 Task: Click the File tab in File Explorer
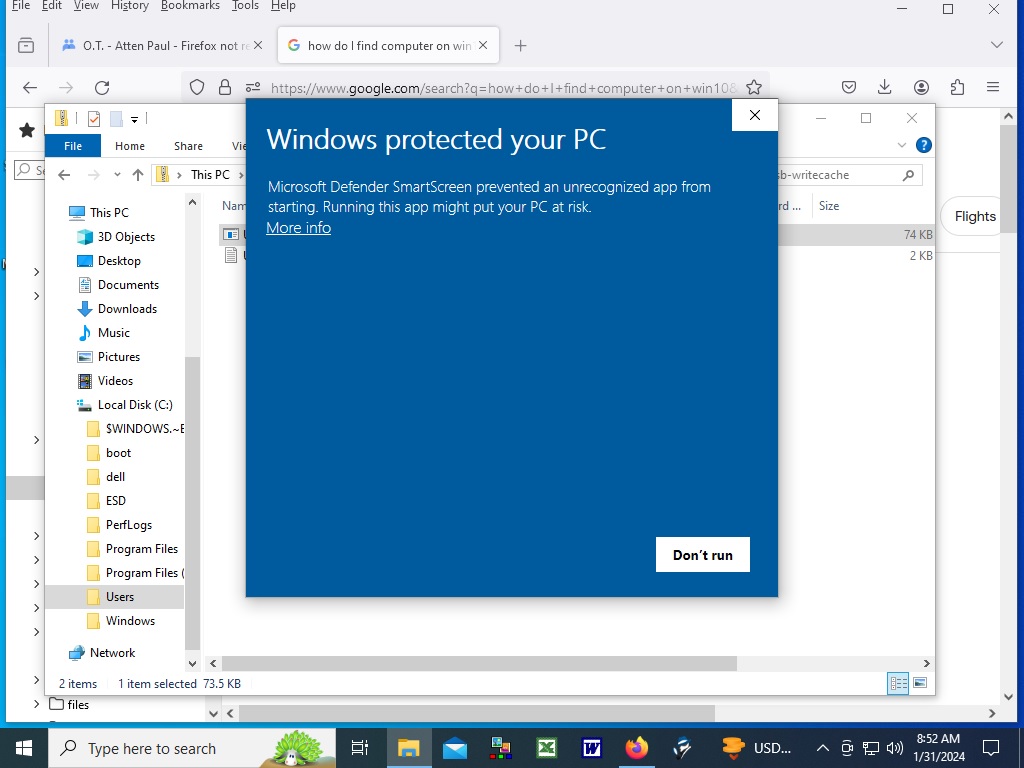click(x=73, y=146)
